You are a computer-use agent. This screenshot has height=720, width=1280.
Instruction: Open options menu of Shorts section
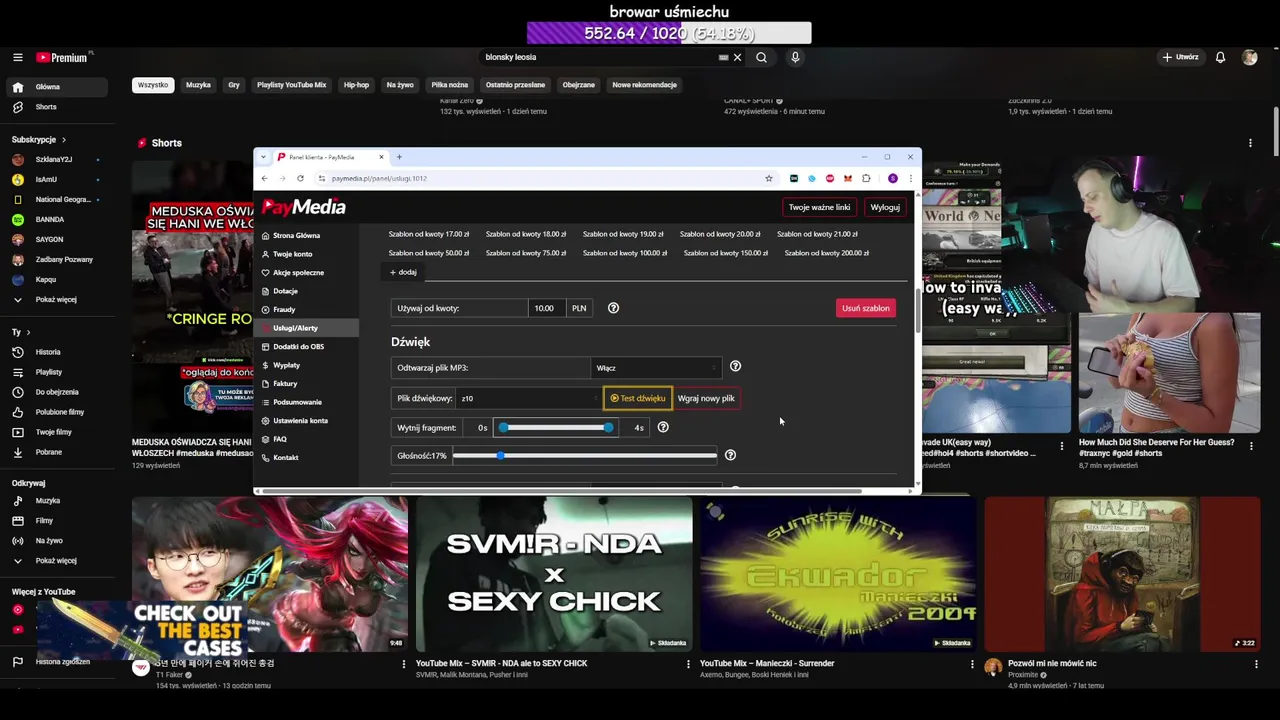1250,143
